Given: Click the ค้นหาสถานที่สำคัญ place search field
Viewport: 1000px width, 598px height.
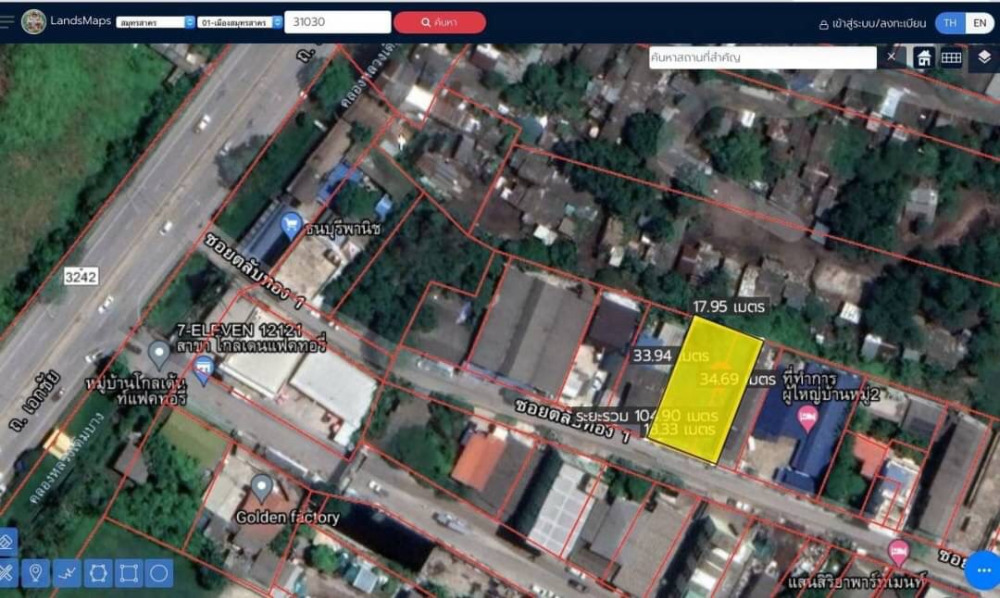Looking at the screenshot, I should (762, 57).
